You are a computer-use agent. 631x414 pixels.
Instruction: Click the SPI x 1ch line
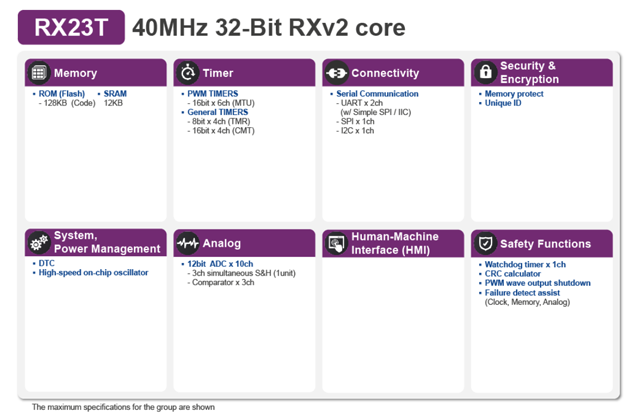tap(355, 122)
